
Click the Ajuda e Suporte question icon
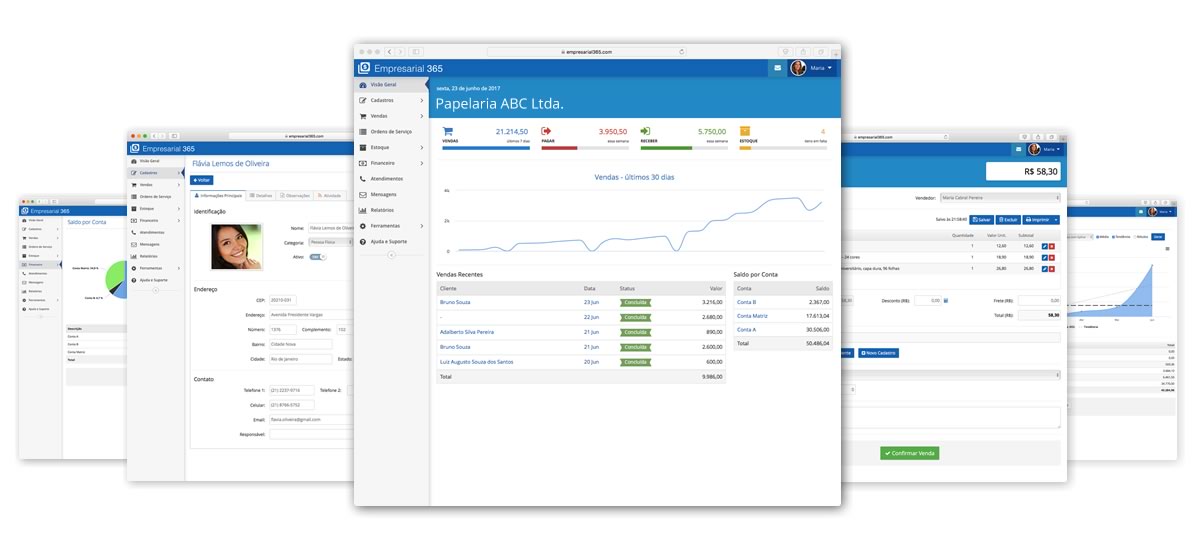[363, 241]
